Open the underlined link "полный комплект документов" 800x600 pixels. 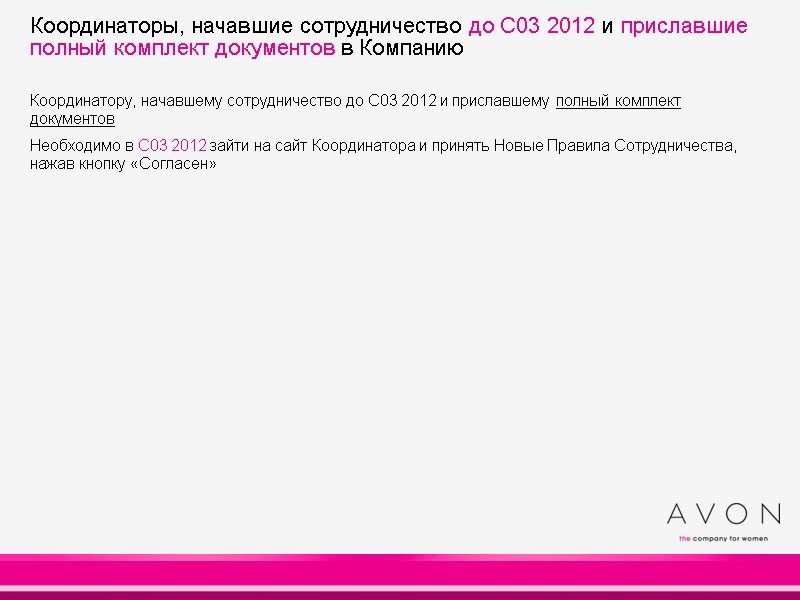(618, 100)
